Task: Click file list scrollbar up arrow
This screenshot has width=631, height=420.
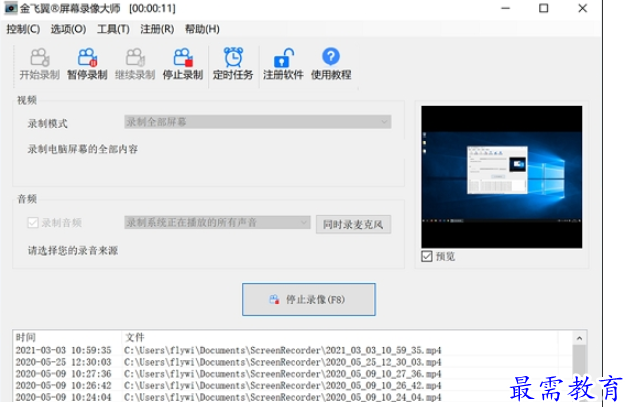Action: (579, 338)
